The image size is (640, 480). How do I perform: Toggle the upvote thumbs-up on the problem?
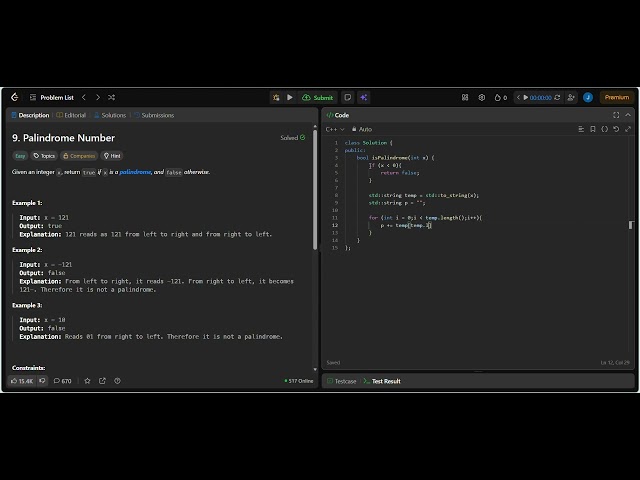pos(21,381)
